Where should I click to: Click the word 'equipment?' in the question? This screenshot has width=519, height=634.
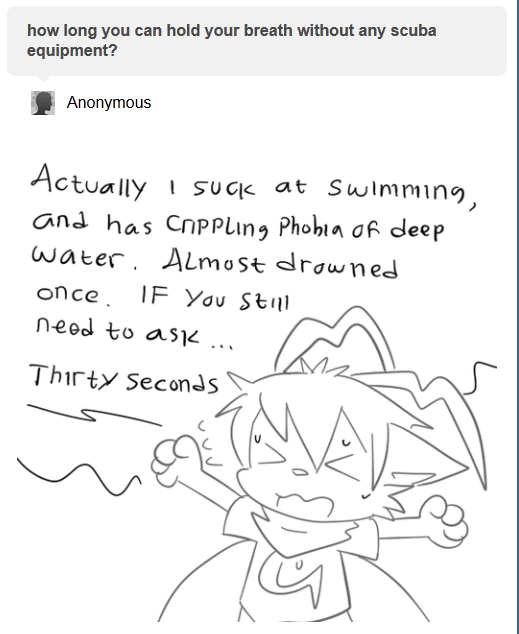(72, 51)
